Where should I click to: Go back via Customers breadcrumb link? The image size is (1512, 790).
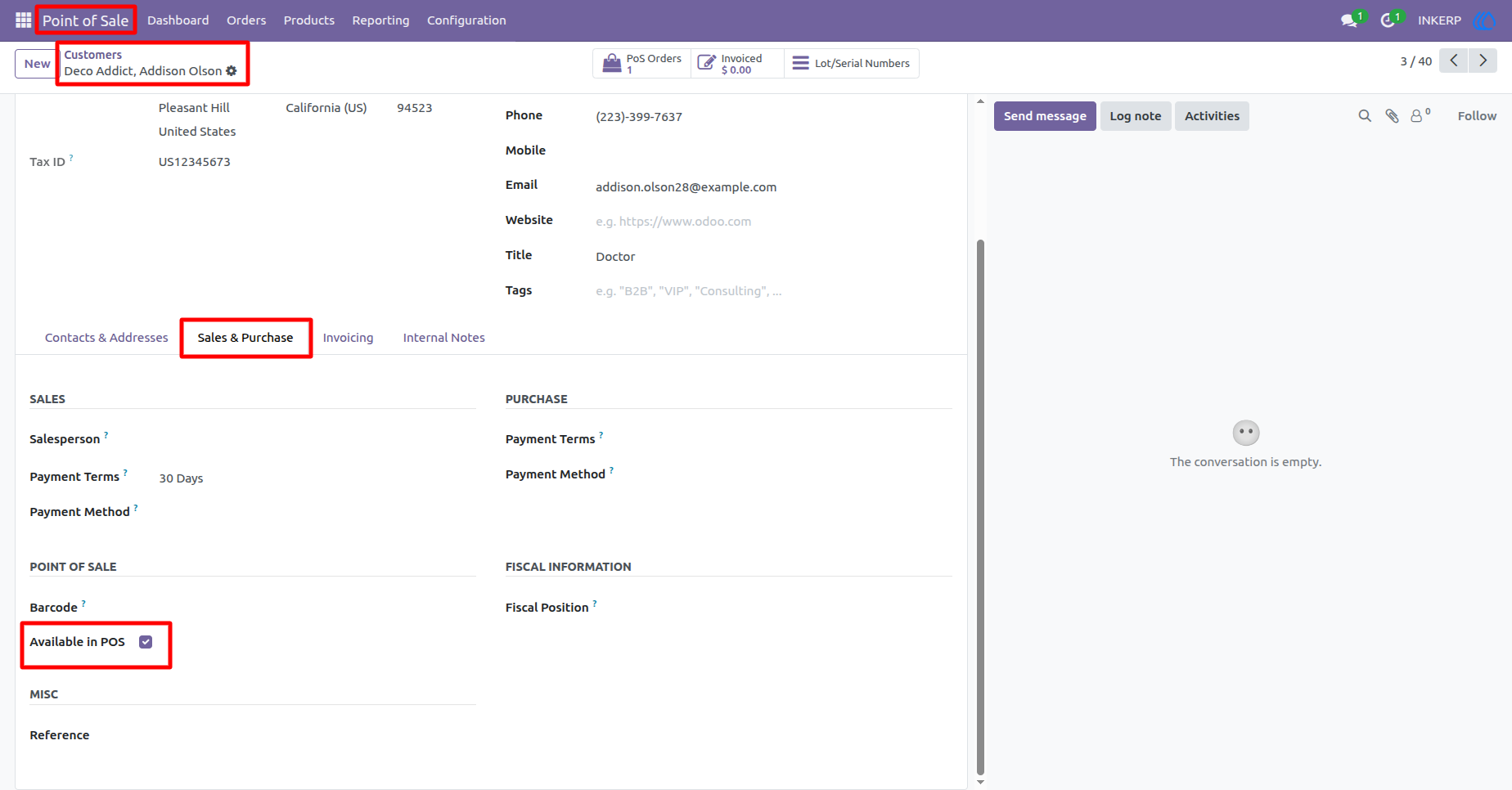[93, 55]
